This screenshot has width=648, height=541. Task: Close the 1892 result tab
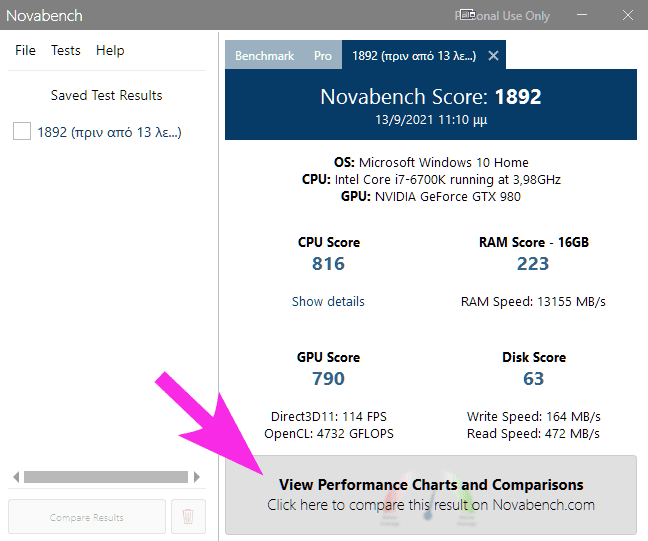pyautogui.click(x=493, y=55)
